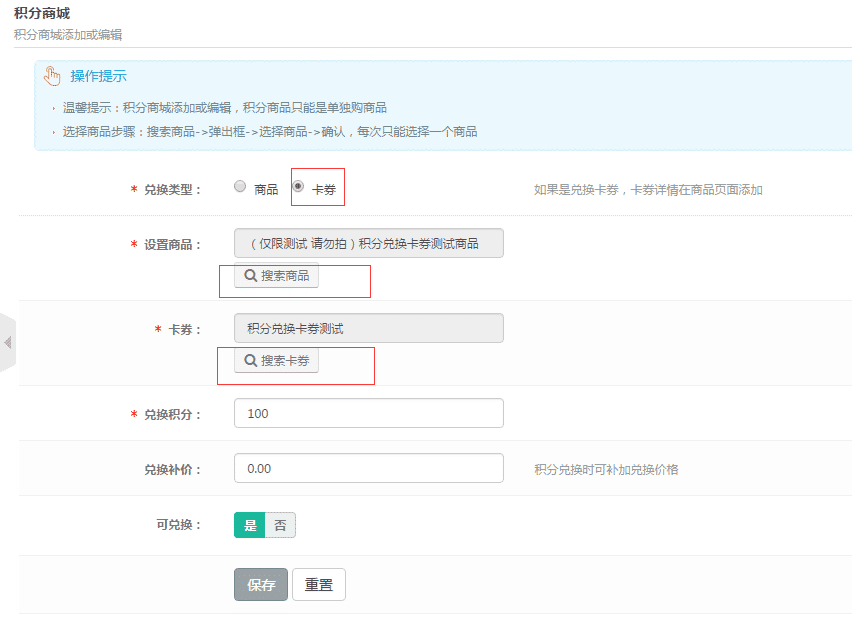Set 可兑换 to 是
852x628 pixels.
point(250,525)
